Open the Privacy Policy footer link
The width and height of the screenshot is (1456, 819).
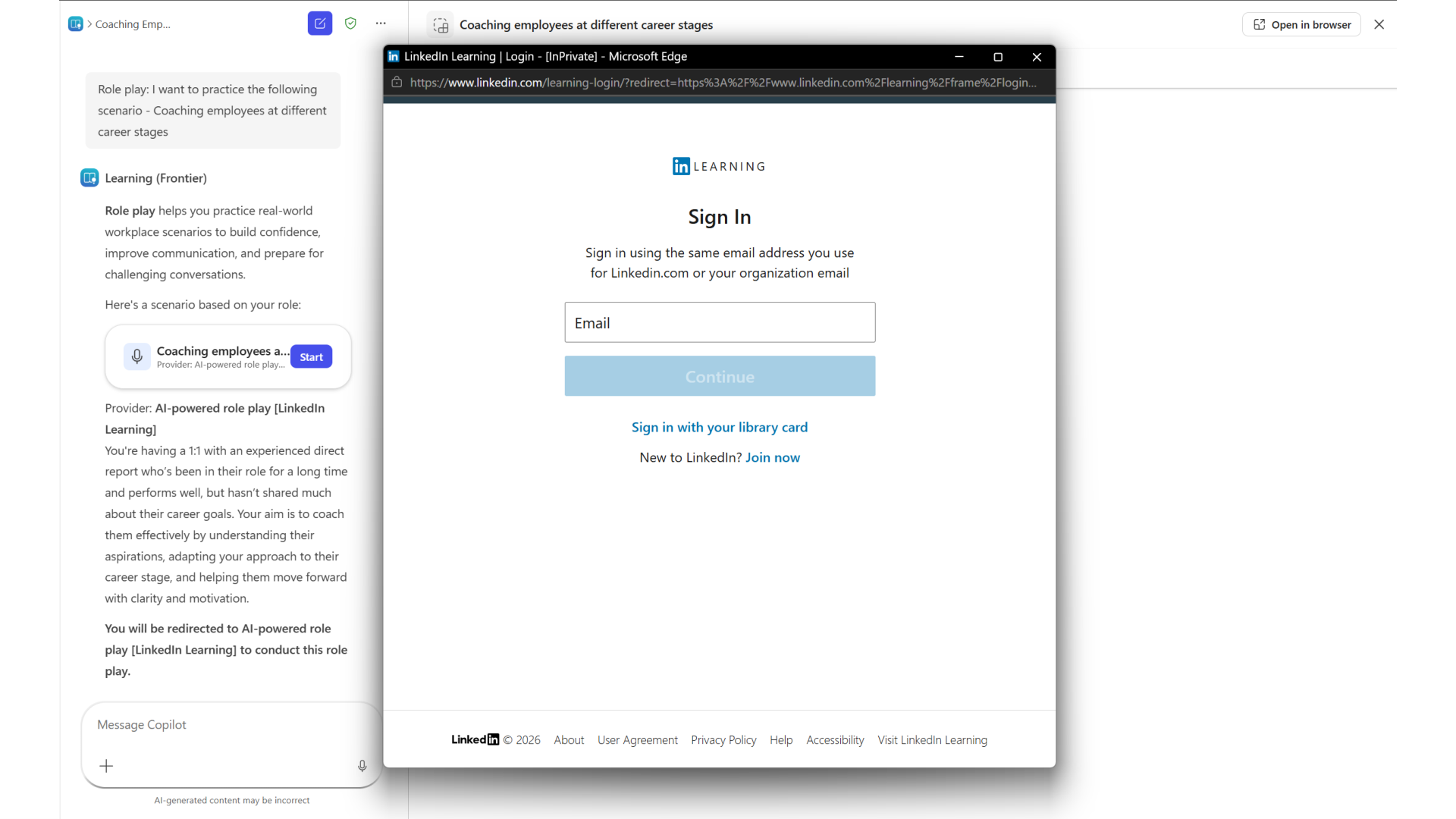click(723, 740)
